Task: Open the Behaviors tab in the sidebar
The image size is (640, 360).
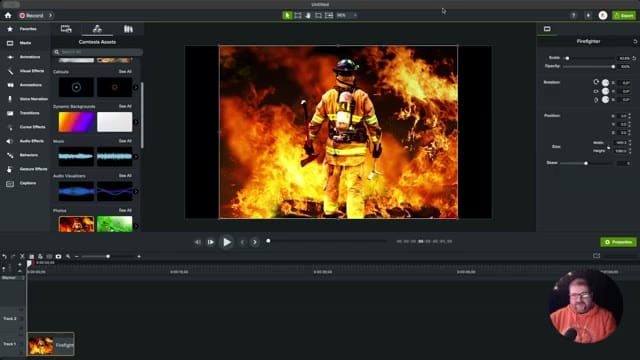Action: pyautogui.click(x=25, y=155)
